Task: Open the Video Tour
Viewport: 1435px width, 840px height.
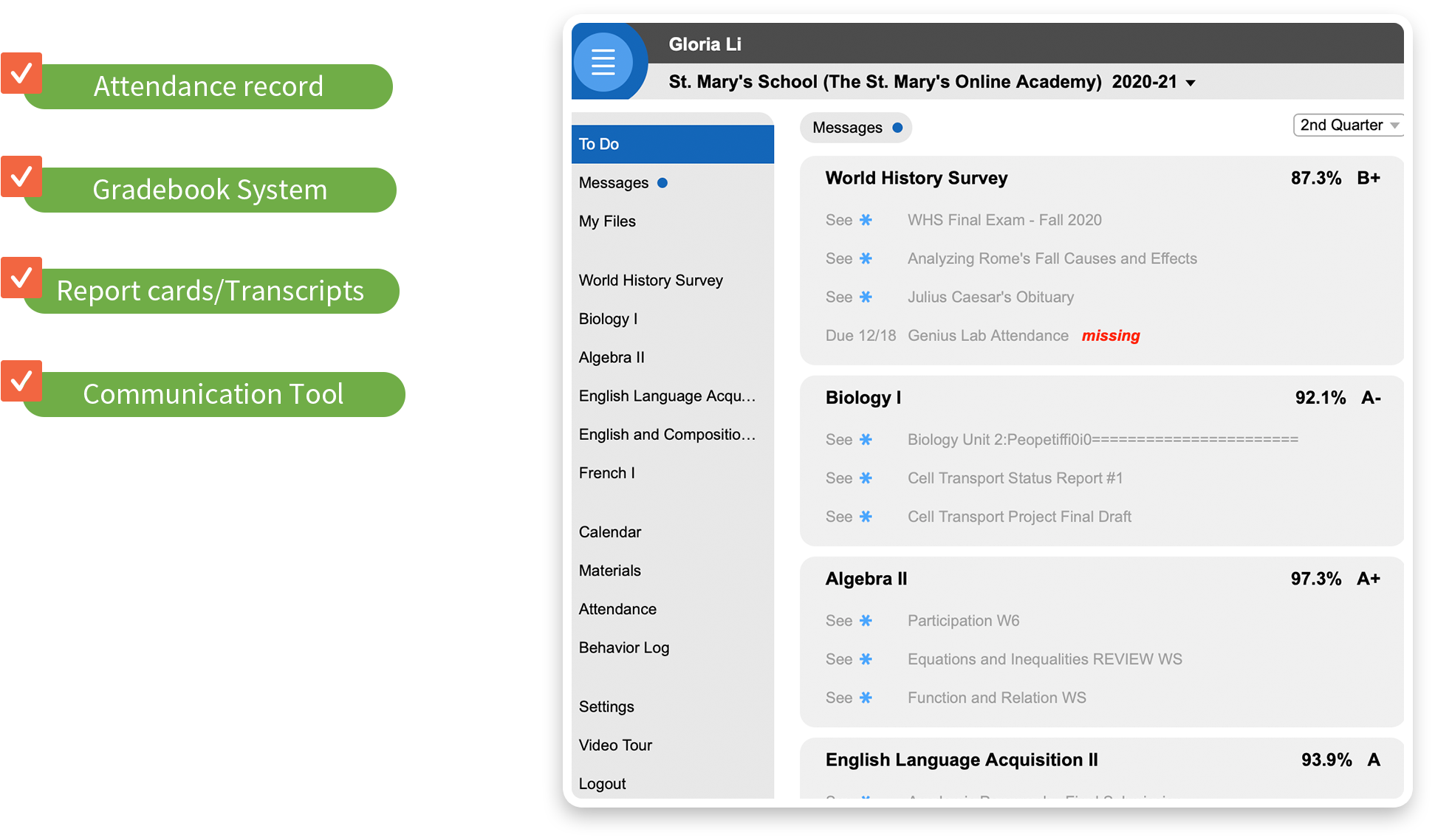Action: (615, 745)
